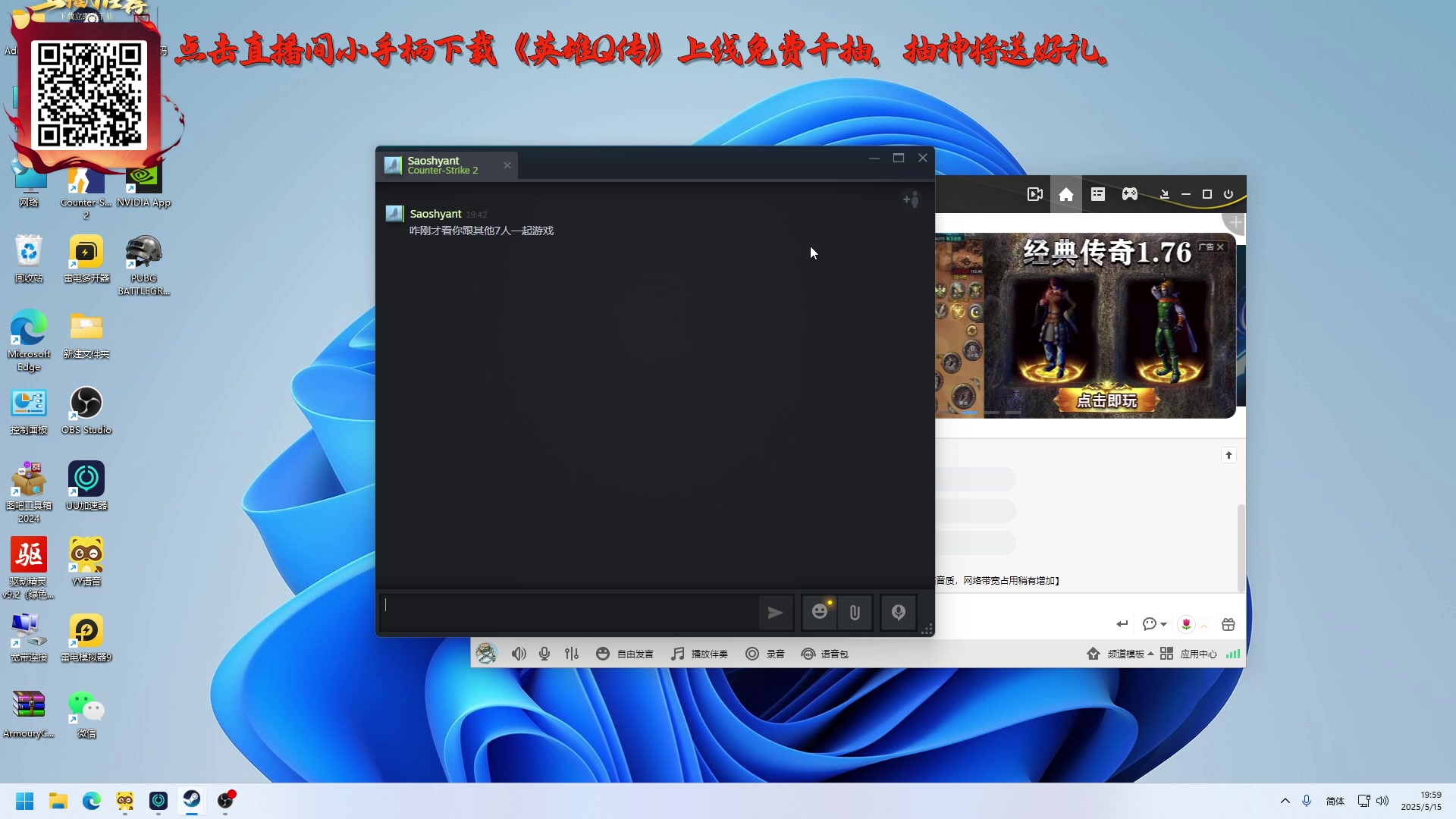Viewport: 1456px width, 819px height.
Task: Open the 新建文件夹 folder on the desktop
Action: pos(86,334)
